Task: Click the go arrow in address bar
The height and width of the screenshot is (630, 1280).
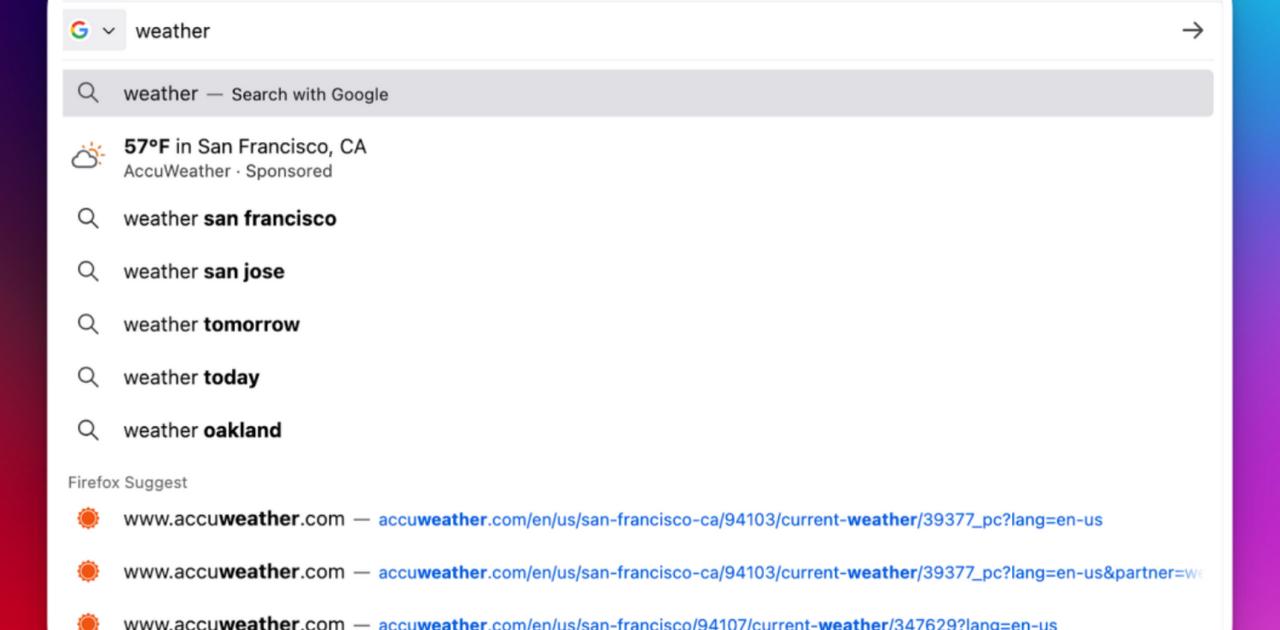Action: (1192, 30)
